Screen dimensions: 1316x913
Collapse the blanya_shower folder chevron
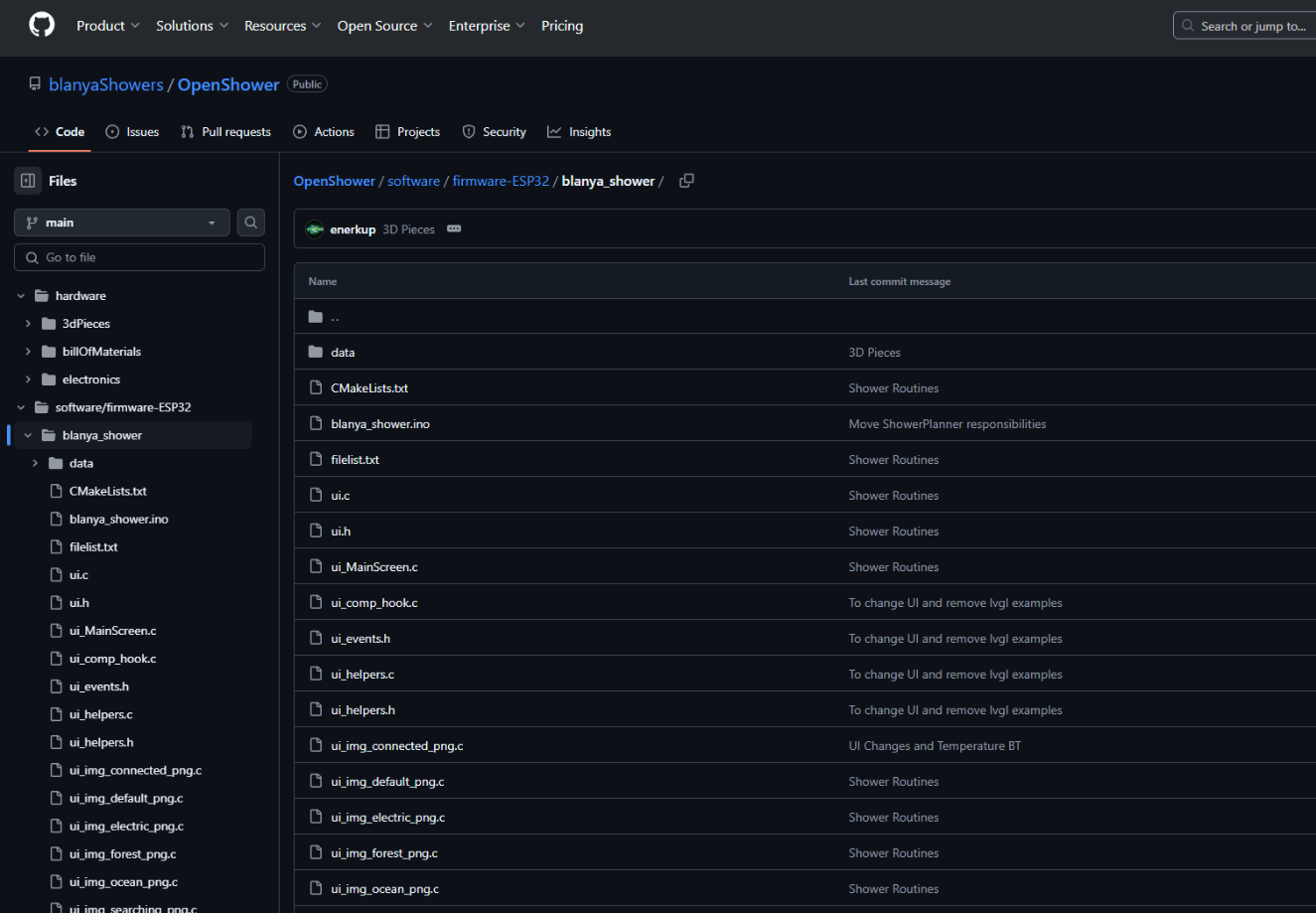pyautogui.click(x=28, y=435)
